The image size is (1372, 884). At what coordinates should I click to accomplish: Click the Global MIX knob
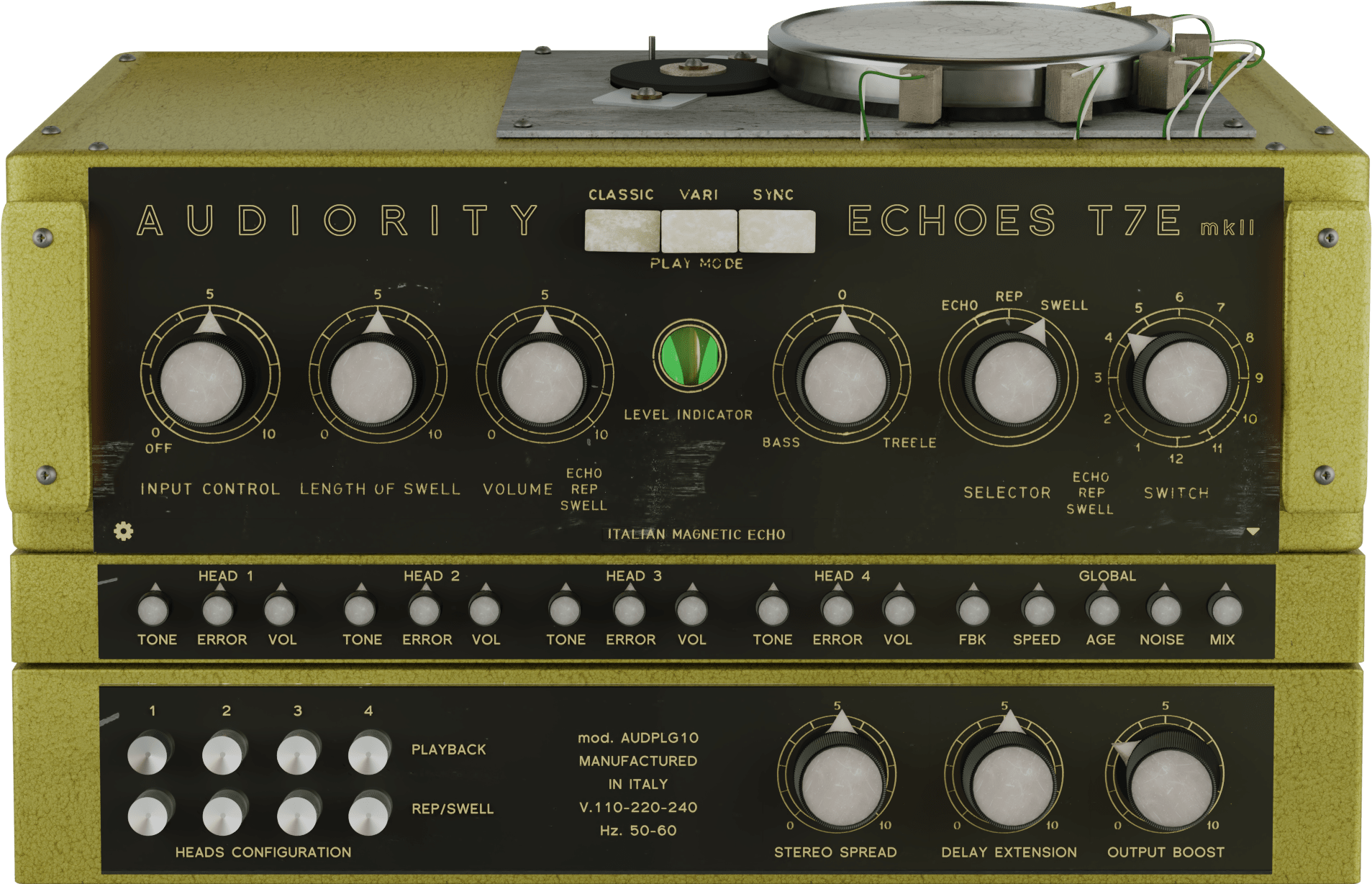tap(1225, 609)
